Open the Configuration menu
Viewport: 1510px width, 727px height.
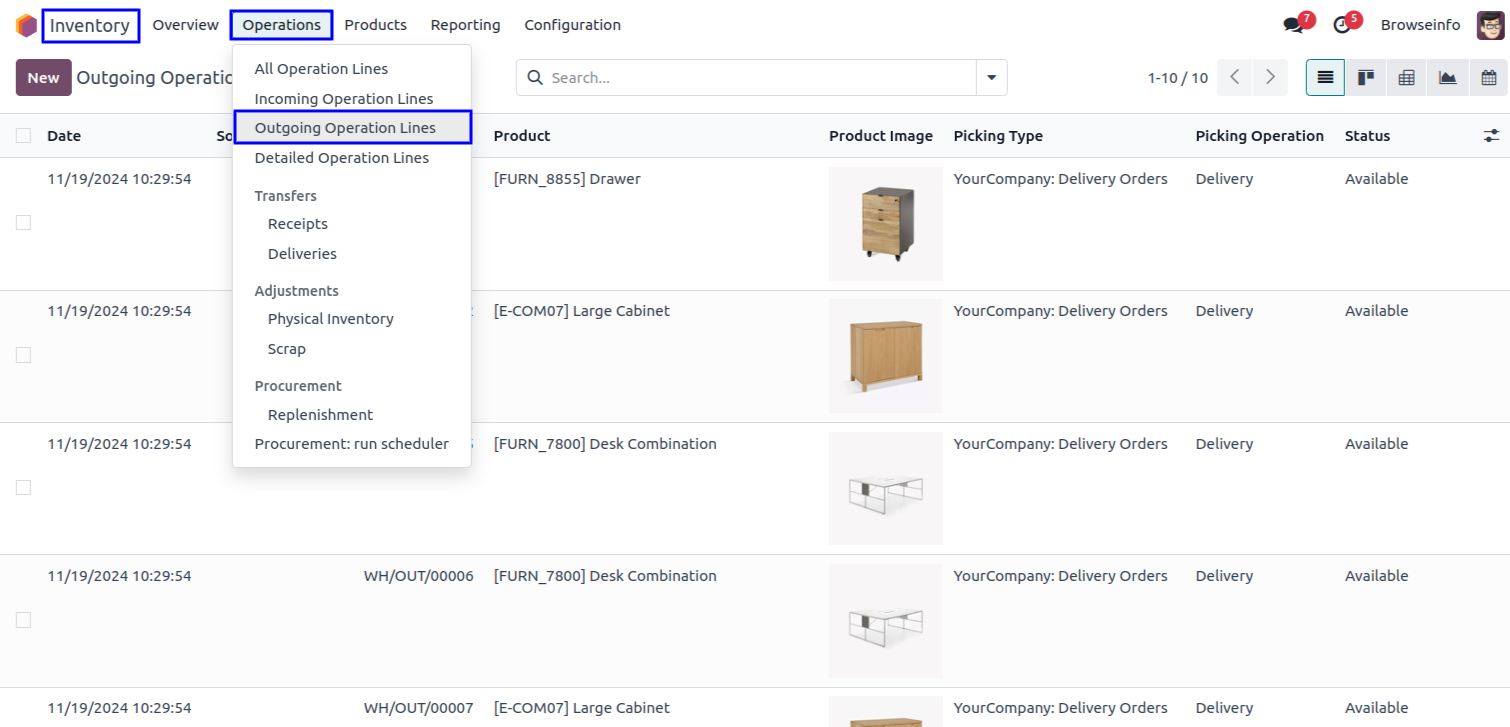(x=572, y=25)
